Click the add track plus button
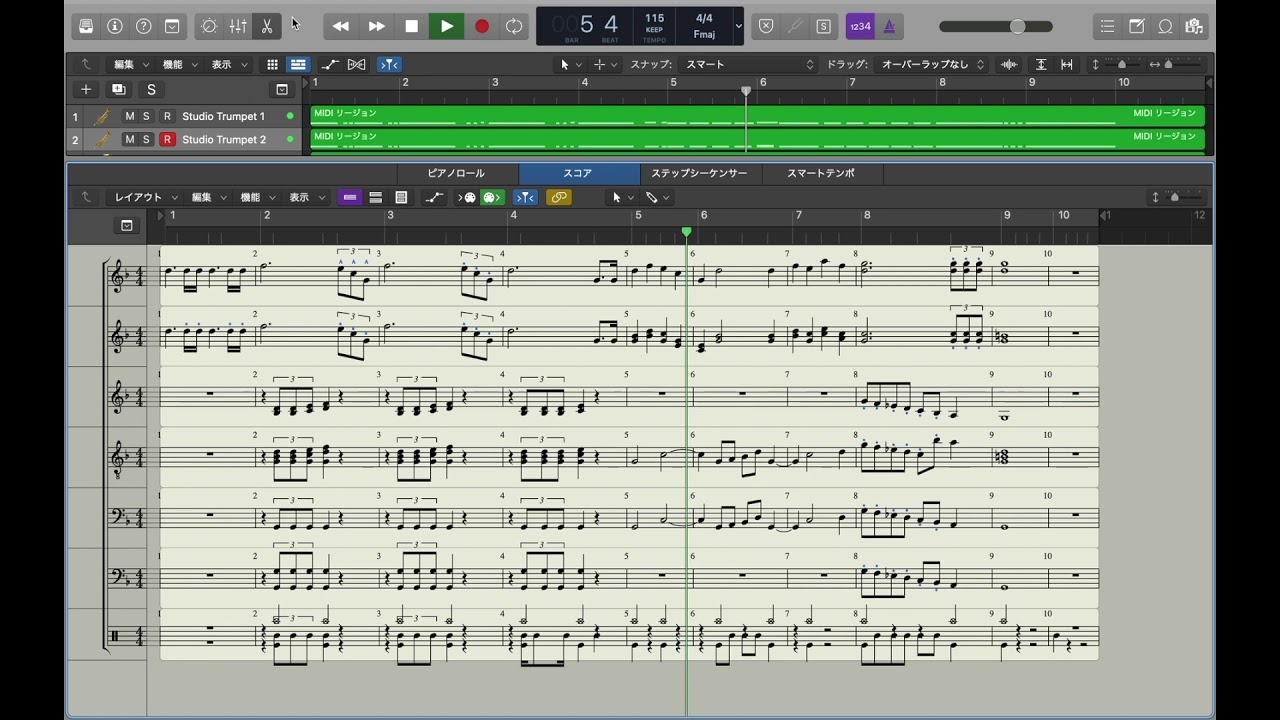Screen dimensions: 1280x720 tap(86, 89)
